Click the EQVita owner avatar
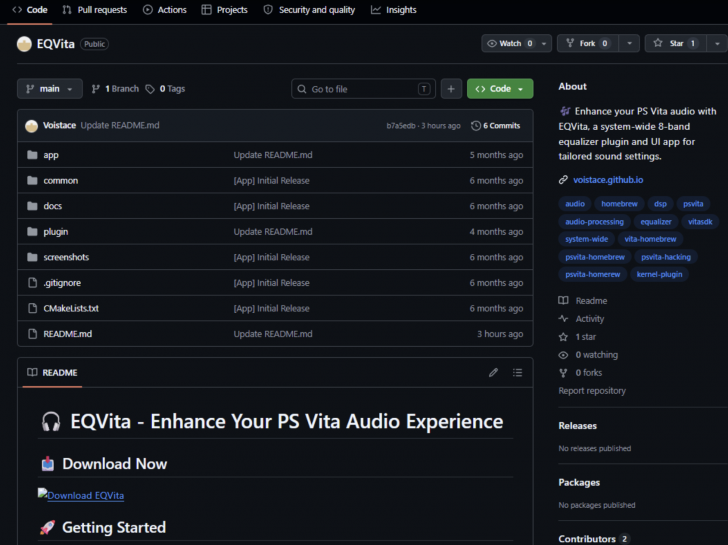Image resolution: width=728 pixels, height=545 pixels. (24, 44)
